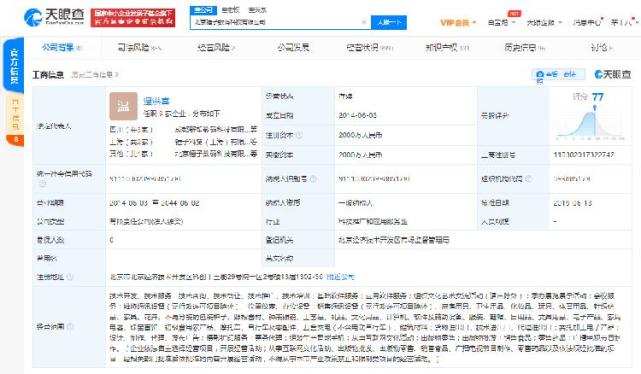Select the 查公司 search tab
The width and height of the screenshot is (641, 374).
tap(203, 10)
